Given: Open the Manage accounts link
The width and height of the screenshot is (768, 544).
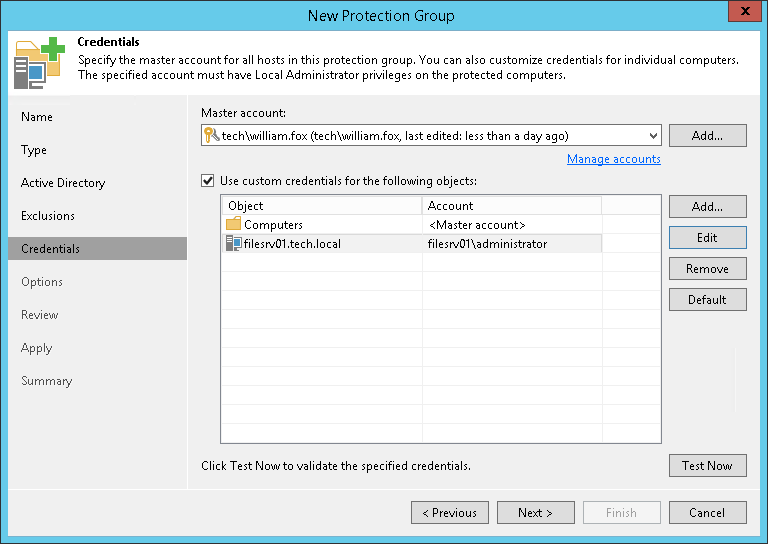Looking at the screenshot, I should point(613,159).
